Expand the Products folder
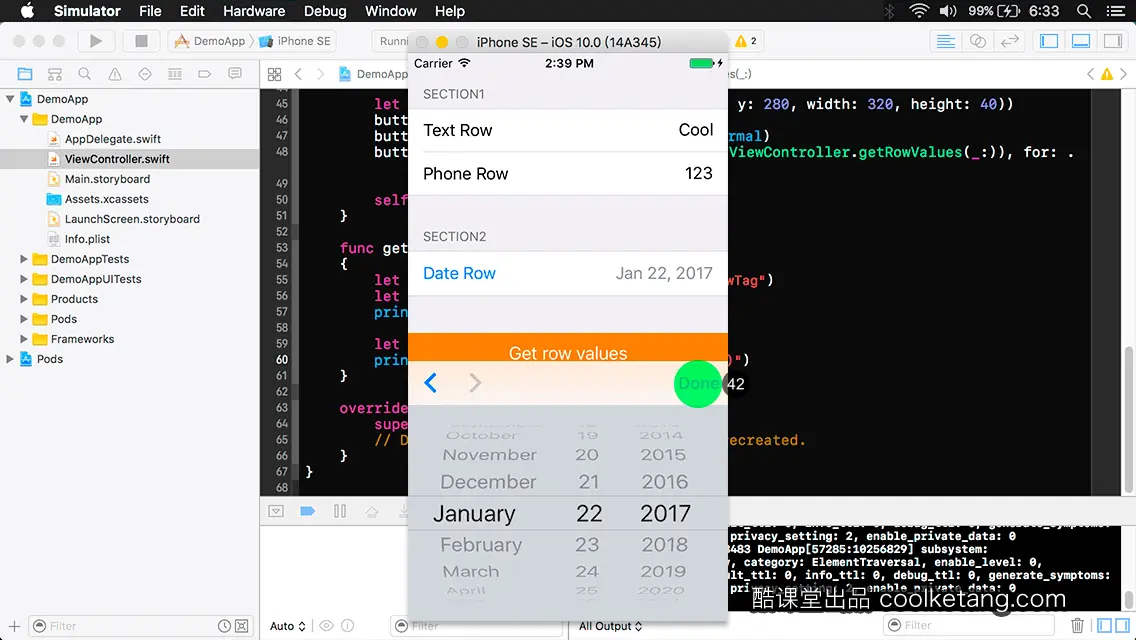Viewport: 1136px width, 640px height. pyautogui.click(x=24, y=299)
